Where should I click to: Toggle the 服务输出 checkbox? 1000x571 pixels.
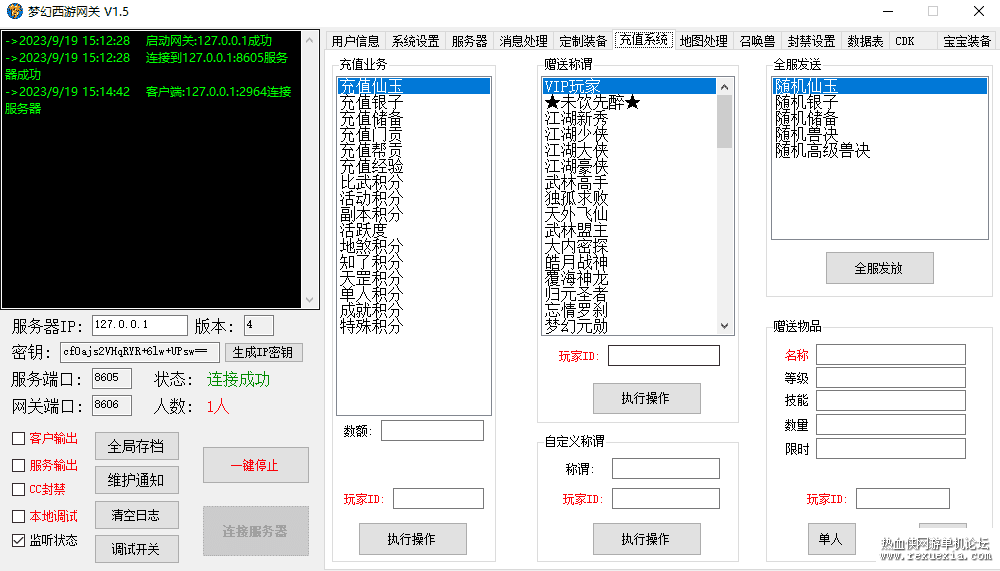point(18,465)
